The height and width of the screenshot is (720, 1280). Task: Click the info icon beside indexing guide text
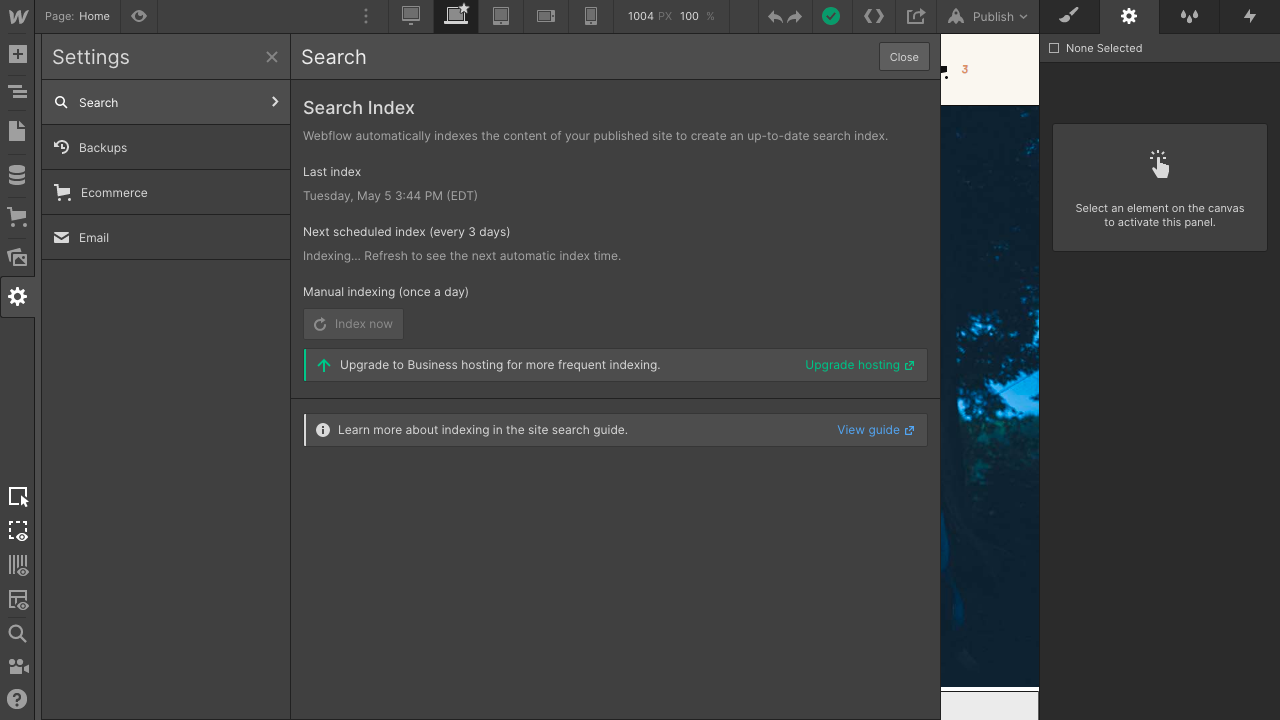point(323,430)
